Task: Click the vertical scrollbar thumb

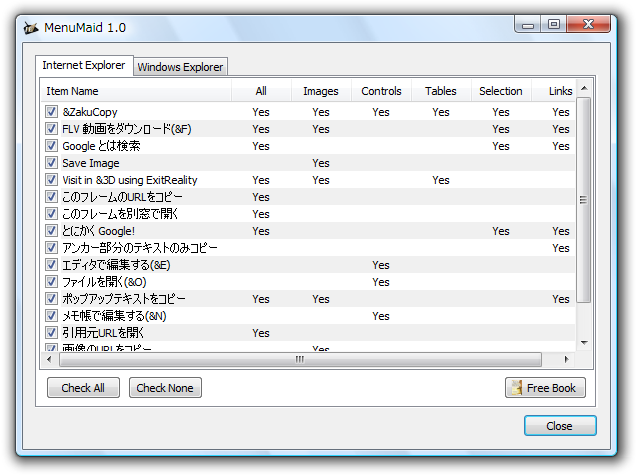Action: [x=584, y=200]
